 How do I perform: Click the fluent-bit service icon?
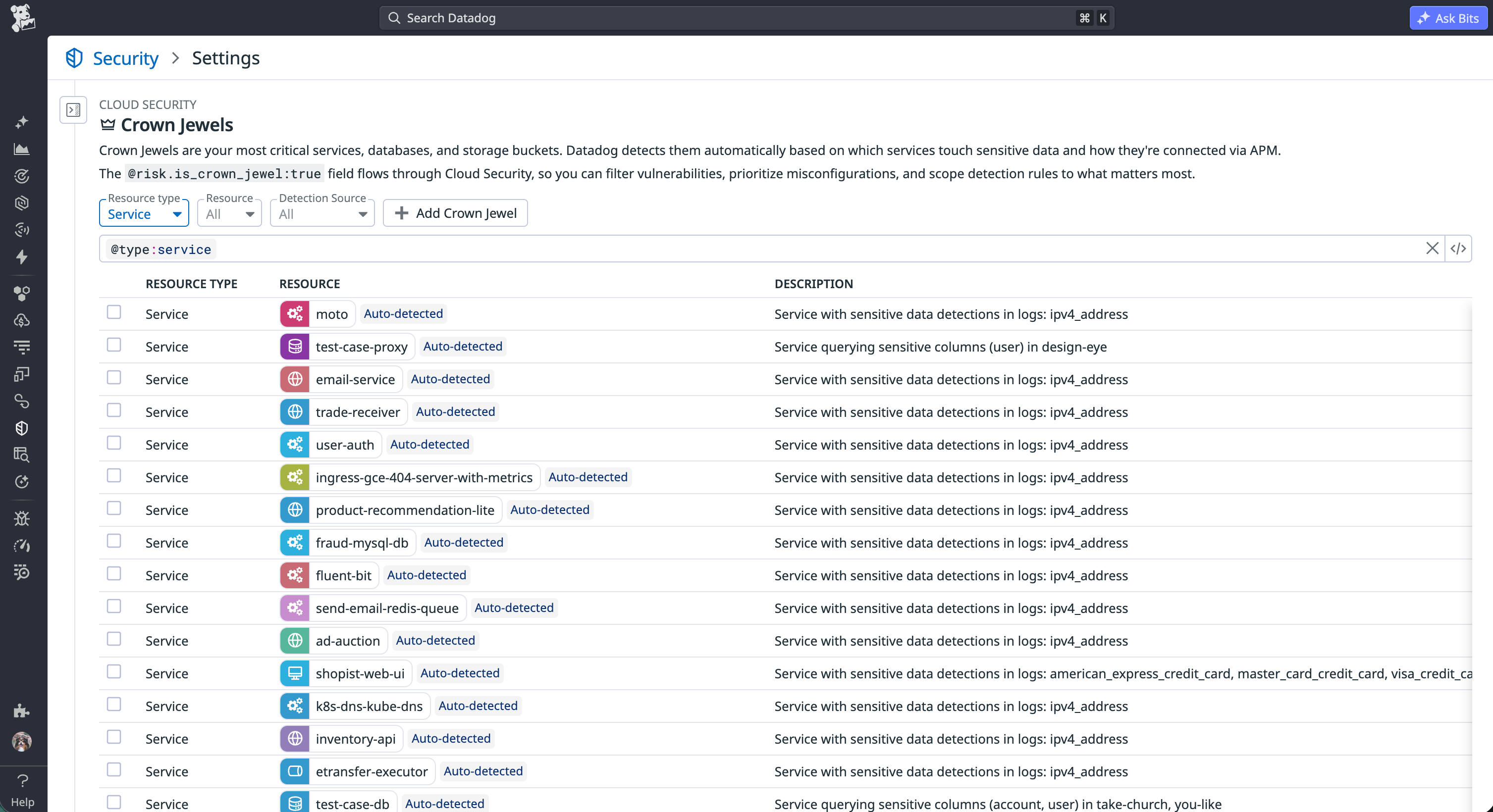tap(295, 576)
